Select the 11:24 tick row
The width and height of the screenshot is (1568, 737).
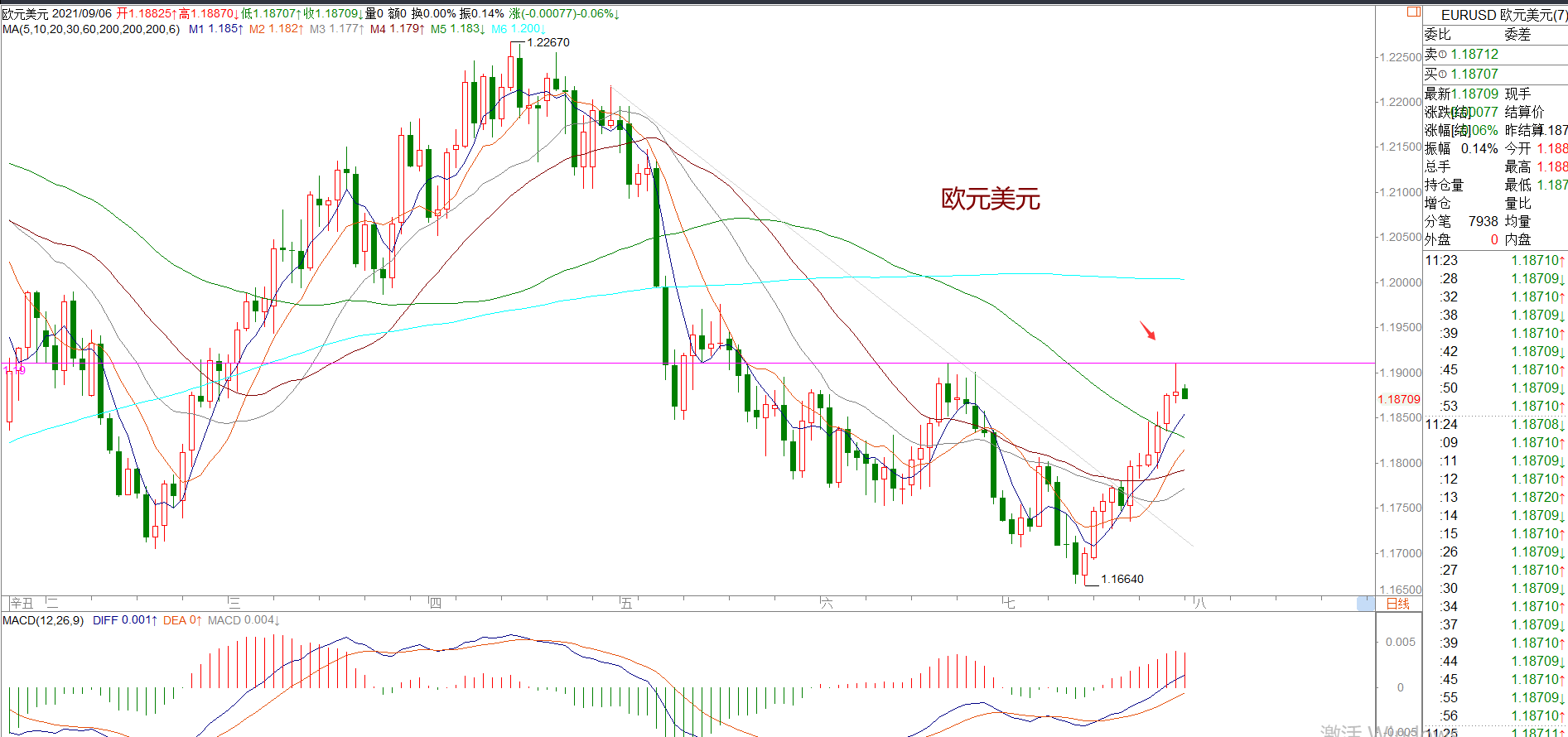[1495, 424]
